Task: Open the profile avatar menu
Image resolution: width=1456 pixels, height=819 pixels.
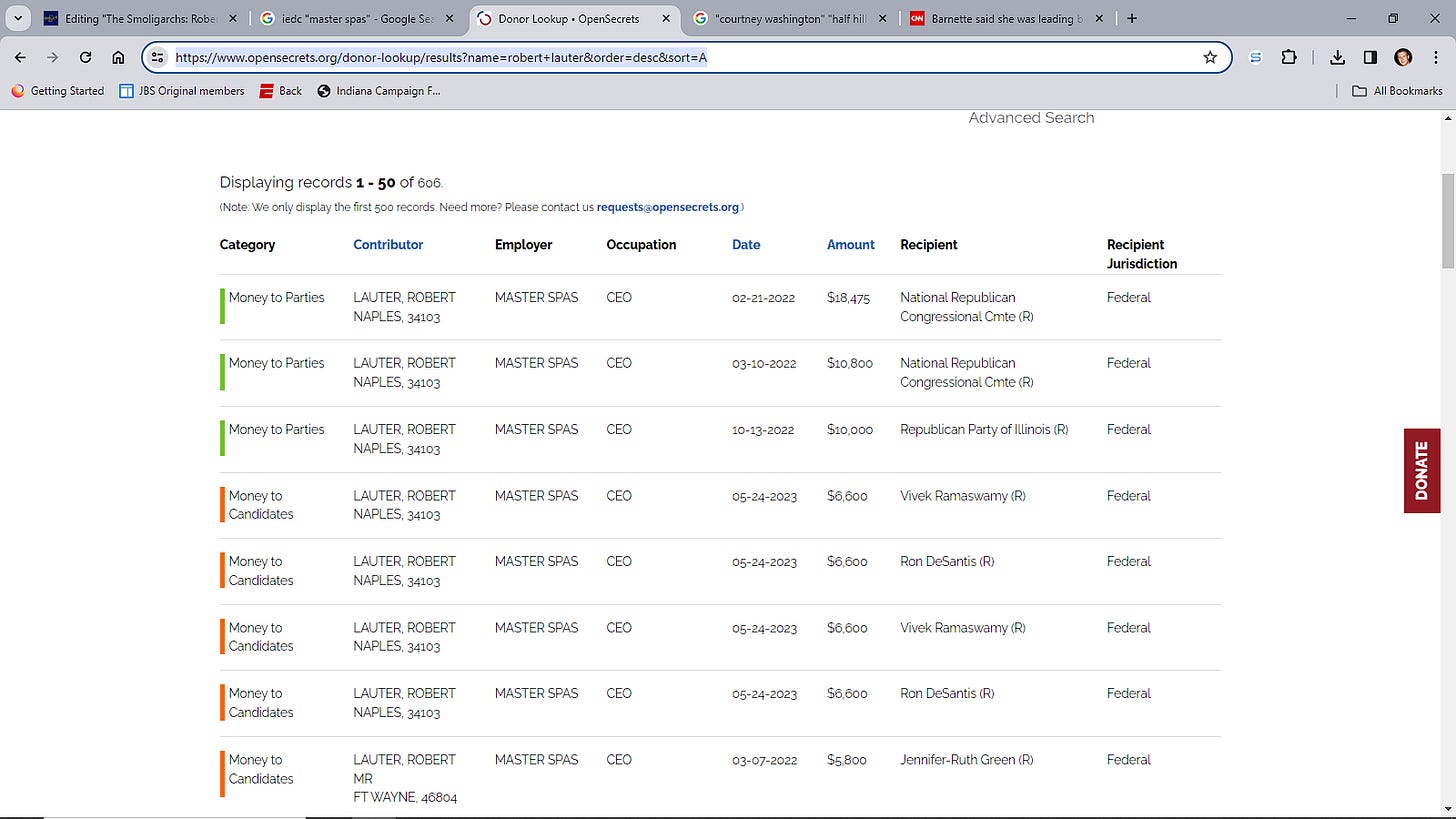Action: point(1403,58)
